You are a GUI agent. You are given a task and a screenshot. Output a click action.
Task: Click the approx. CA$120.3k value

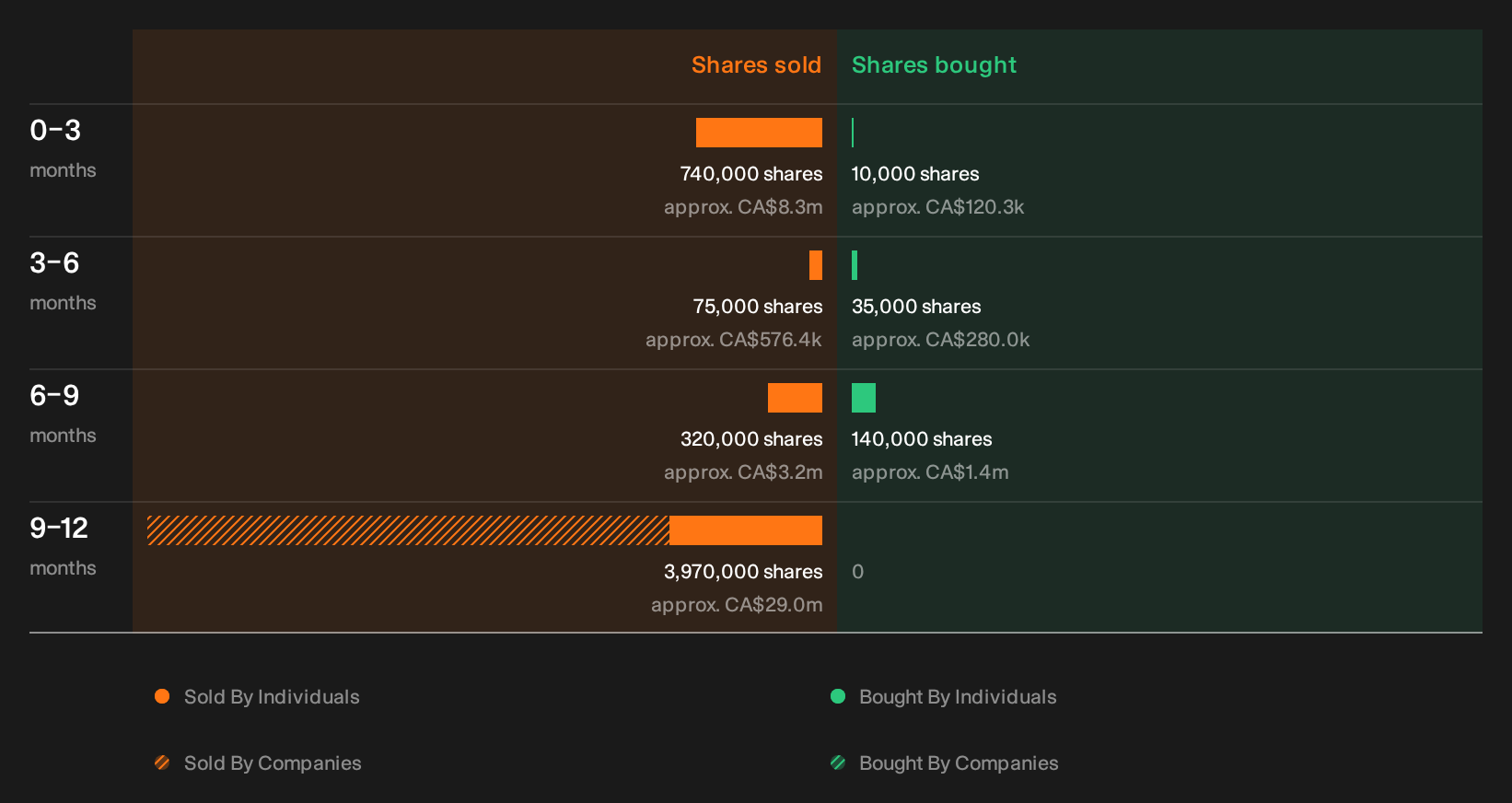tap(937, 207)
